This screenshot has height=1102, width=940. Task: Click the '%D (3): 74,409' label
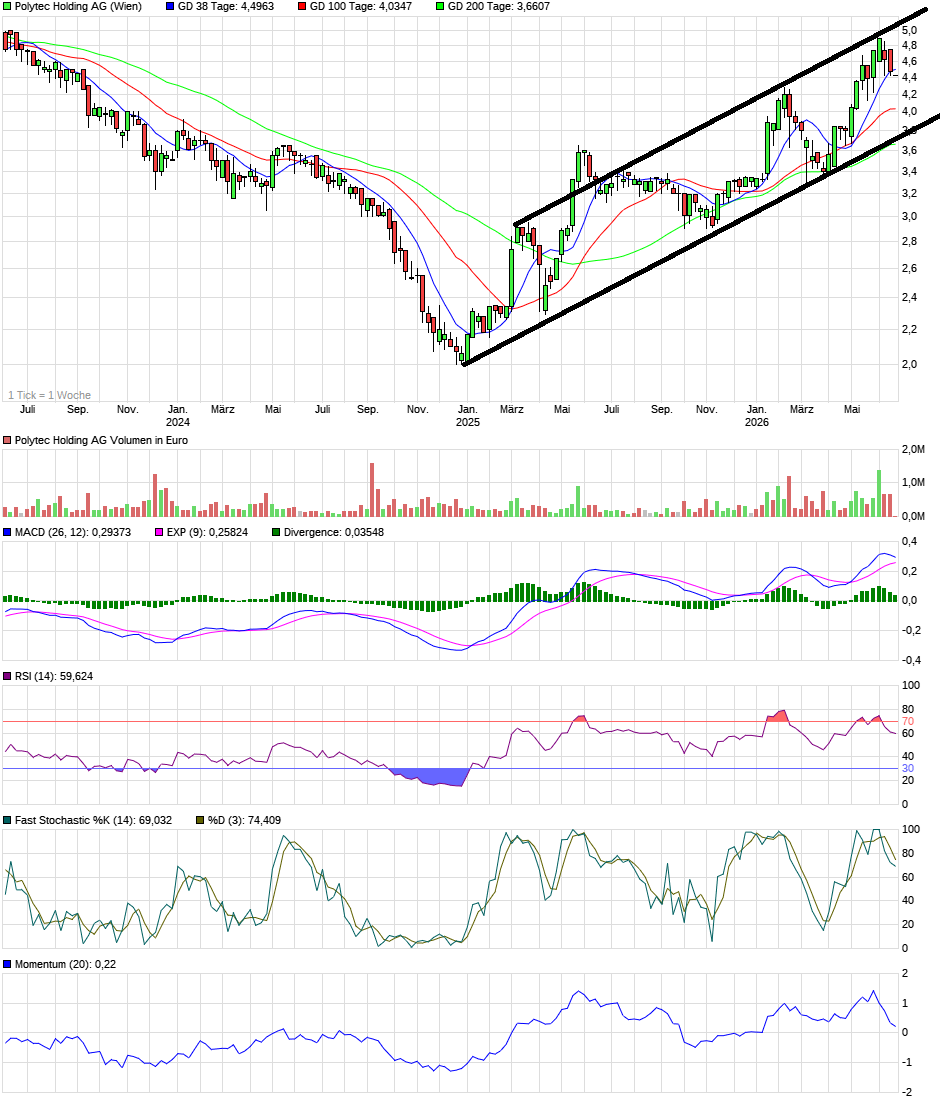pos(245,820)
